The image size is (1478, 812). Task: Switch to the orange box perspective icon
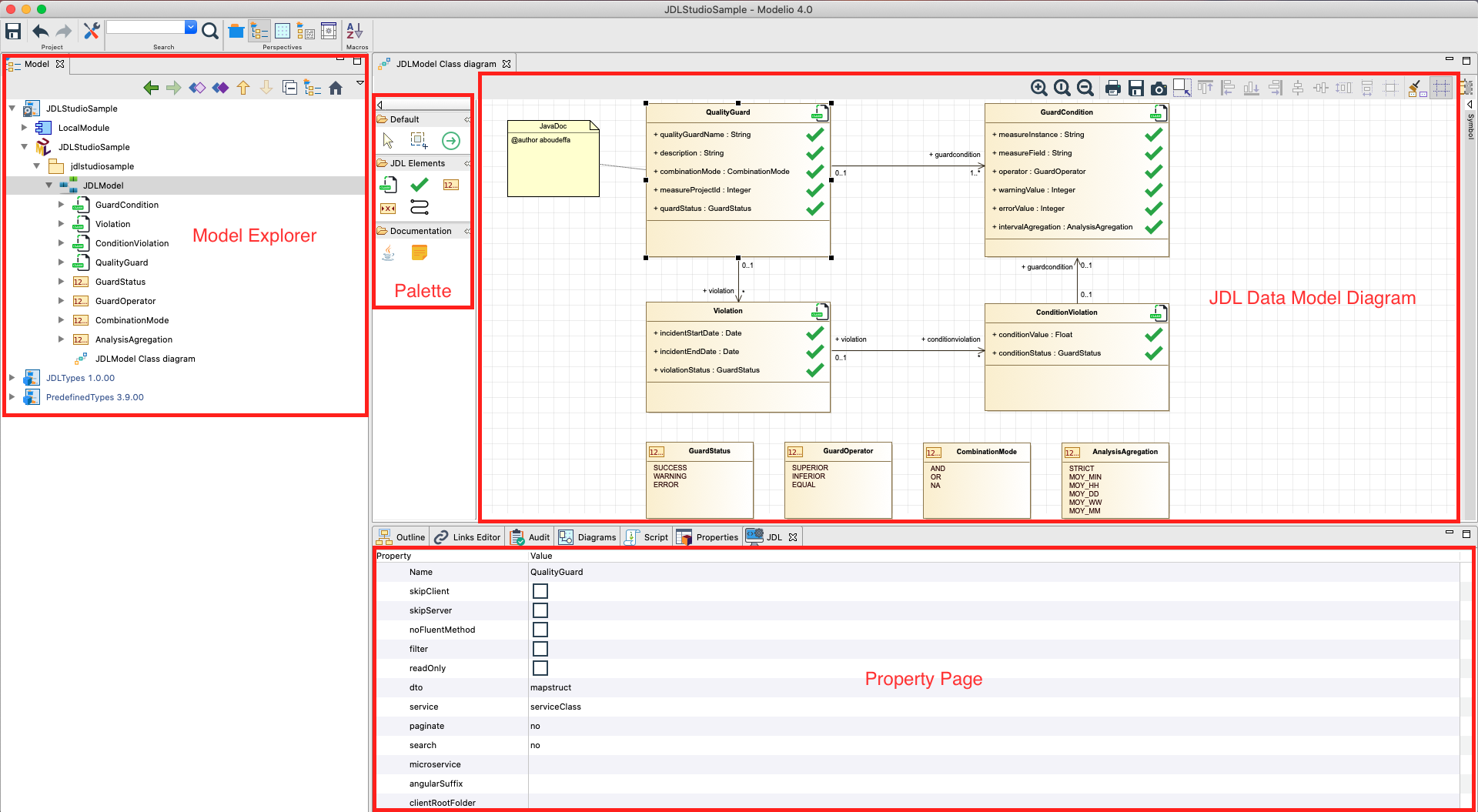coord(236,31)
